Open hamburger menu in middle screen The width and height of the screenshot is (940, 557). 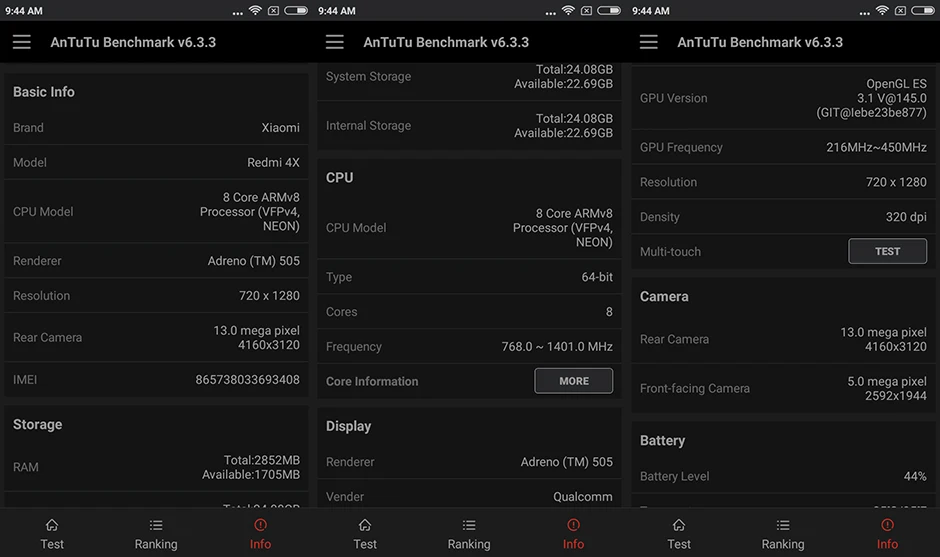click(335, 42)
